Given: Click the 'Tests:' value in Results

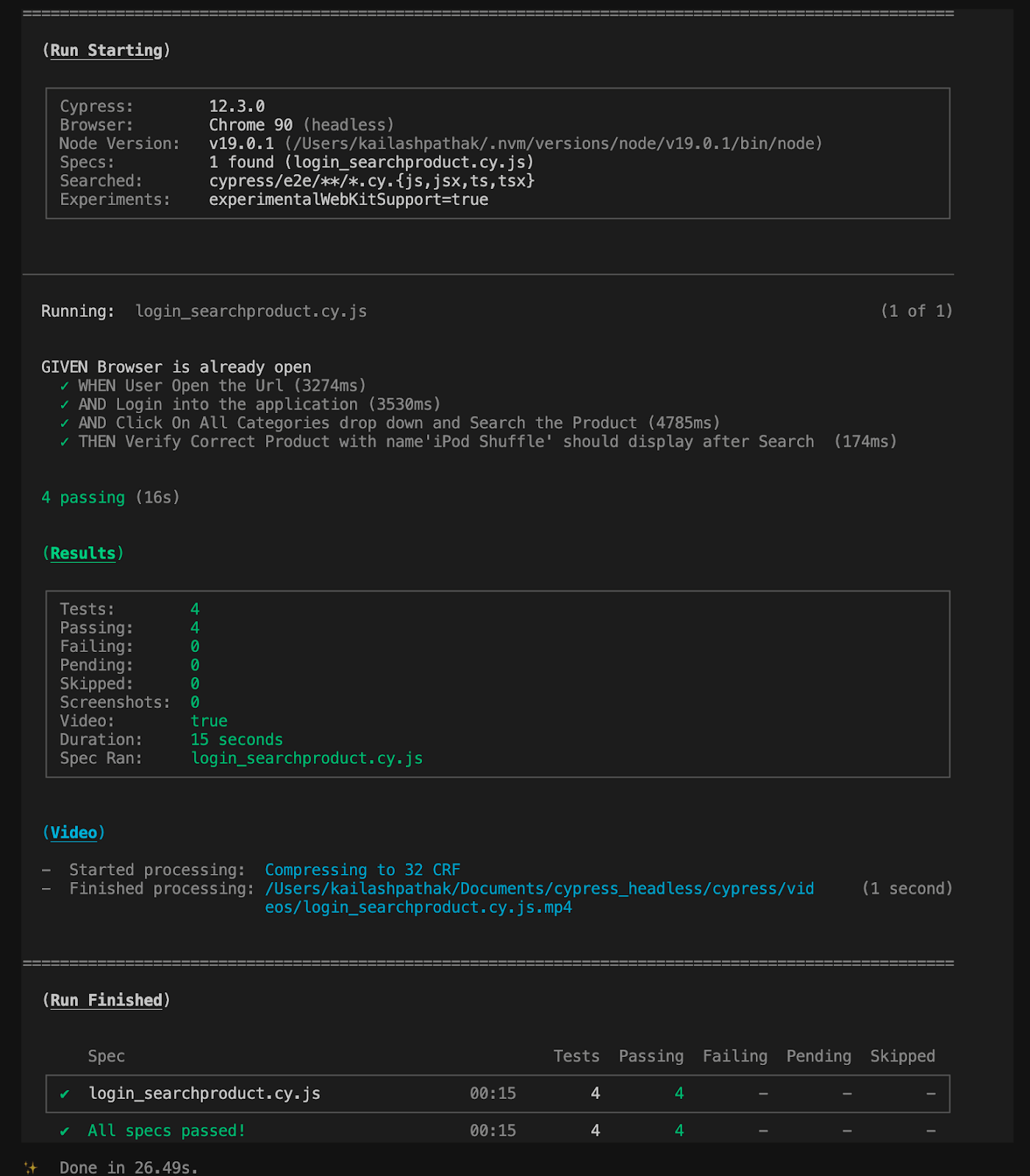Looking at the screenshot, I should 195,609.
